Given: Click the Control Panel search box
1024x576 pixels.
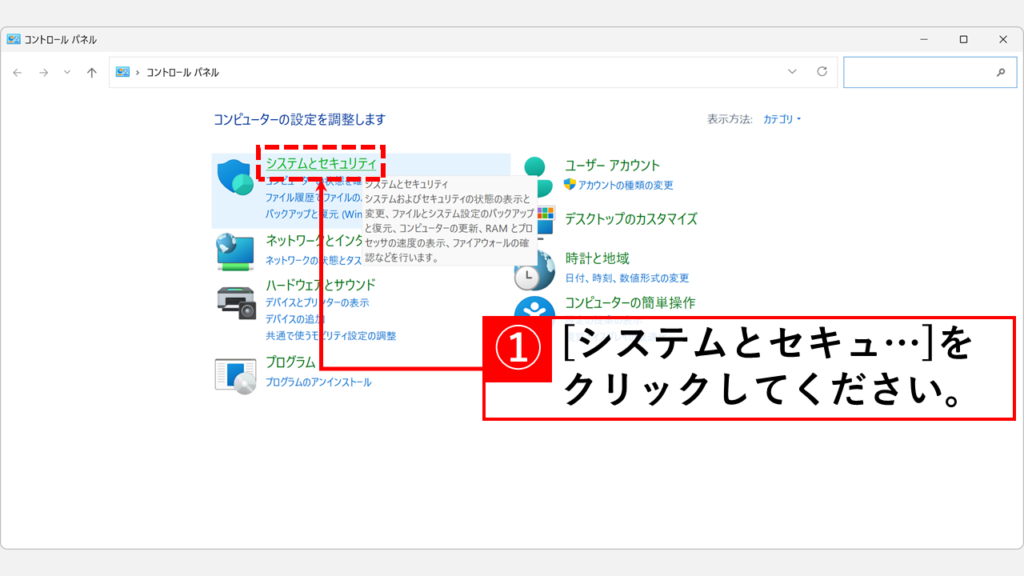Looking at the screenshot, I should (x=918, y=72).
